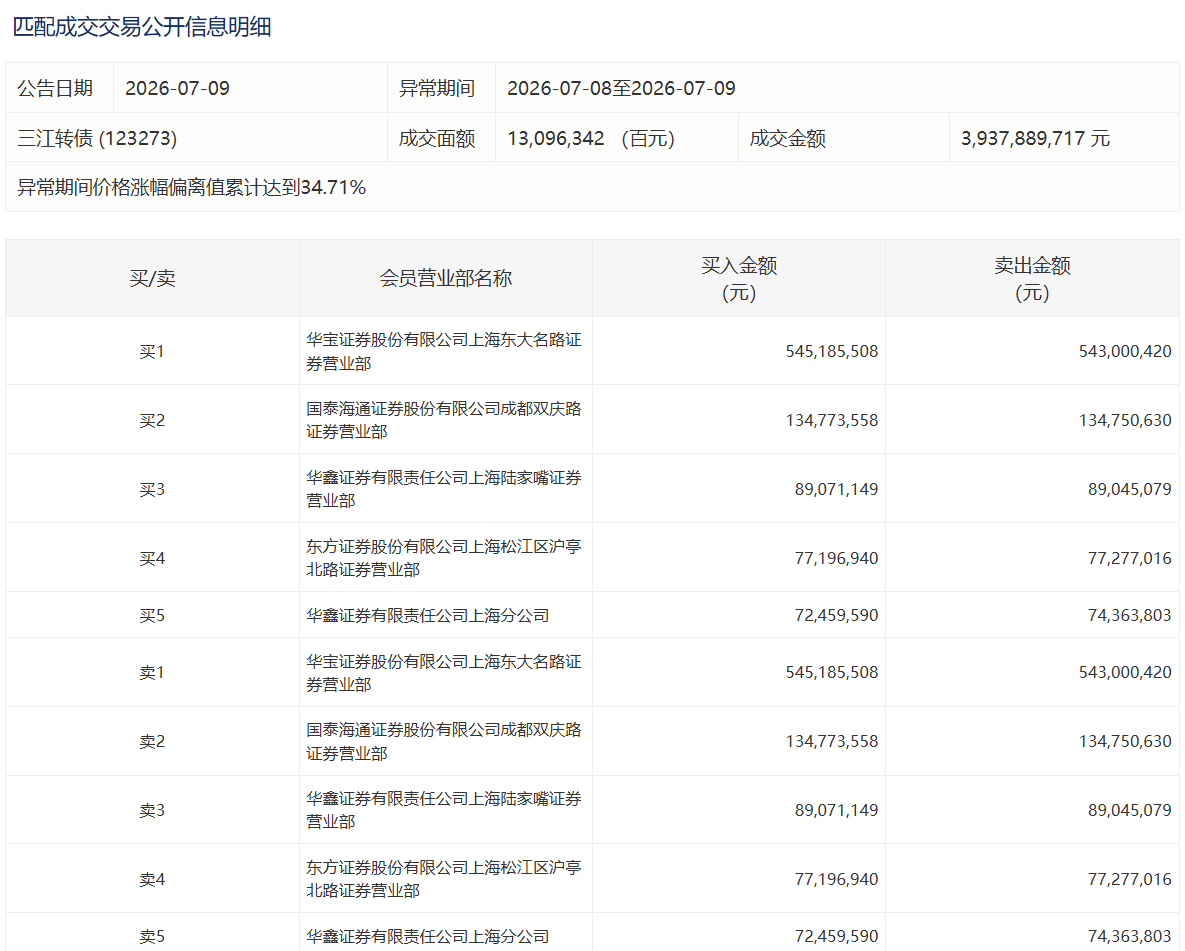Screen dimensions: 1185x951
Task: Select the 卖5 row label
Action: pos(152,937)
